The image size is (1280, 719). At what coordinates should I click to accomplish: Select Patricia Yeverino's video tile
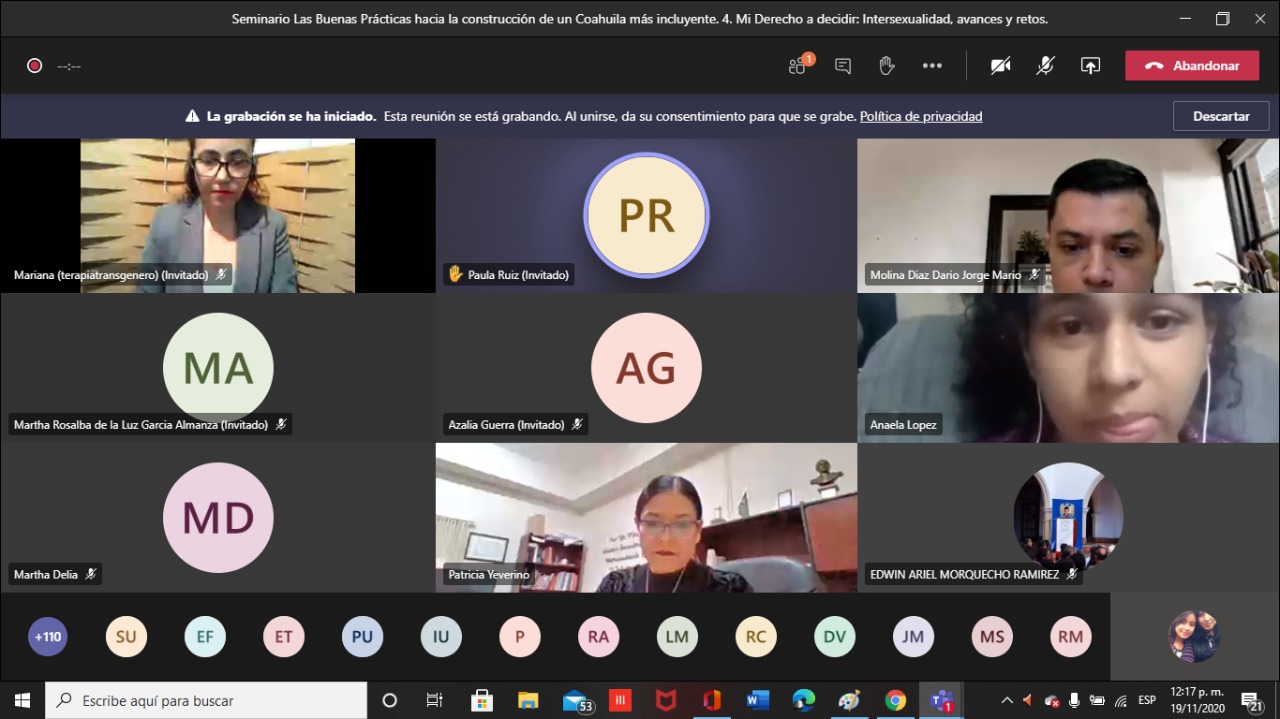pos(646,517)
